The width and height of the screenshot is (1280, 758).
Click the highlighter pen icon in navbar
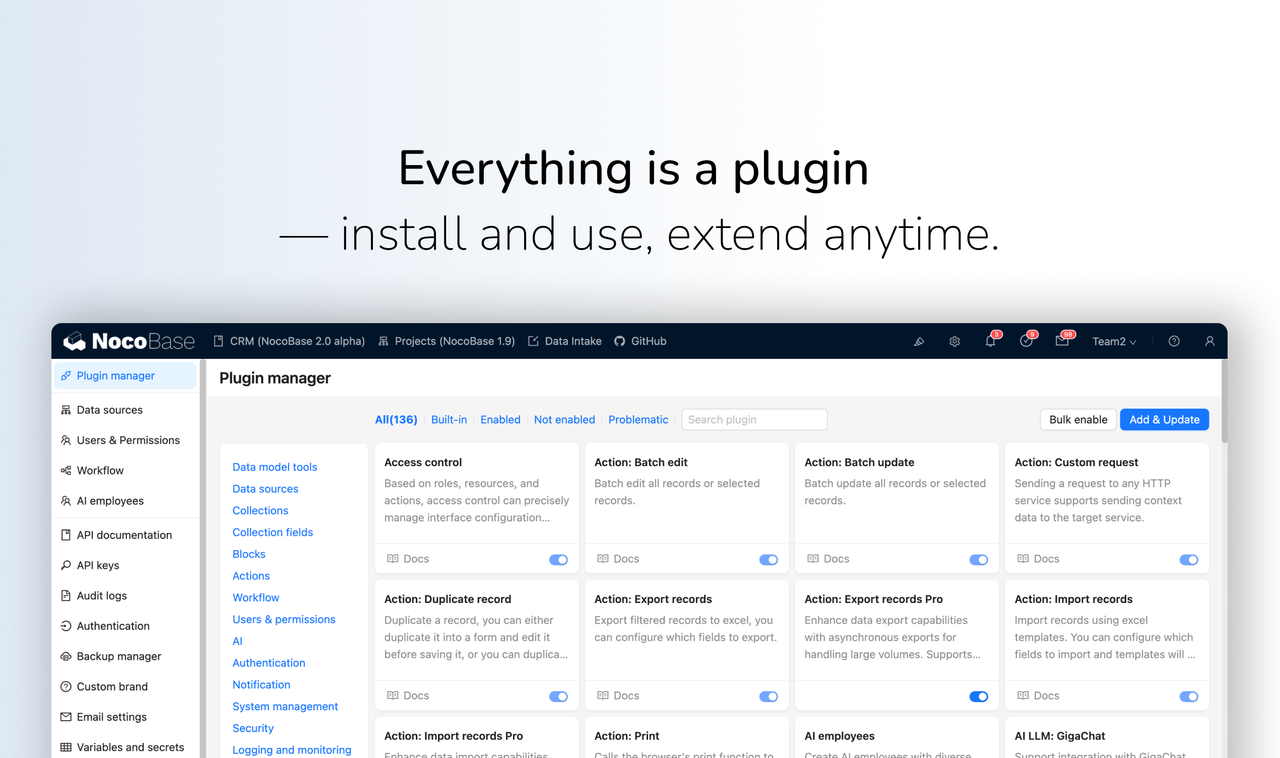point(918,341)
